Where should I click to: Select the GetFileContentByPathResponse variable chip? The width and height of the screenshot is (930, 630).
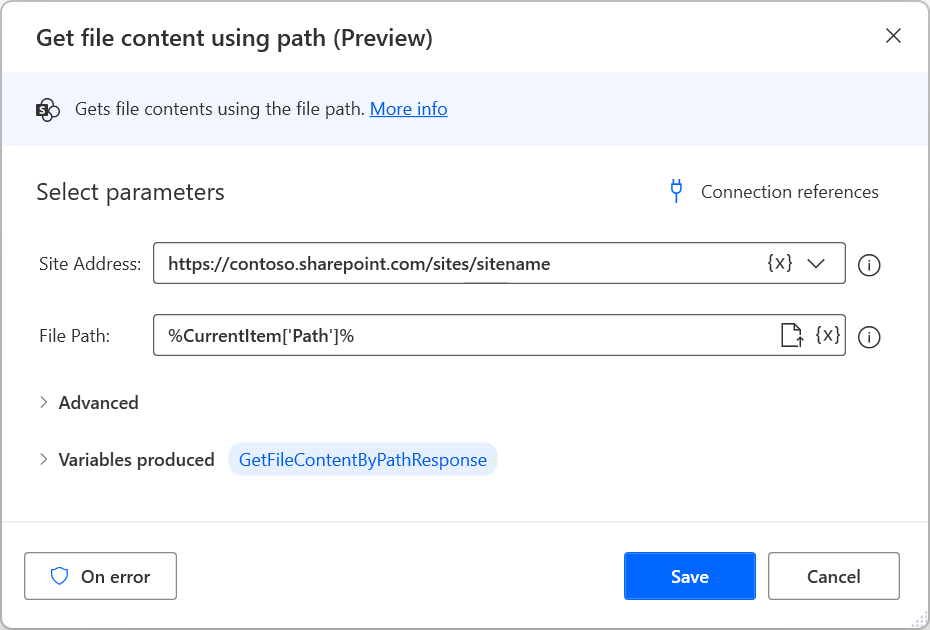click(362, 459)
